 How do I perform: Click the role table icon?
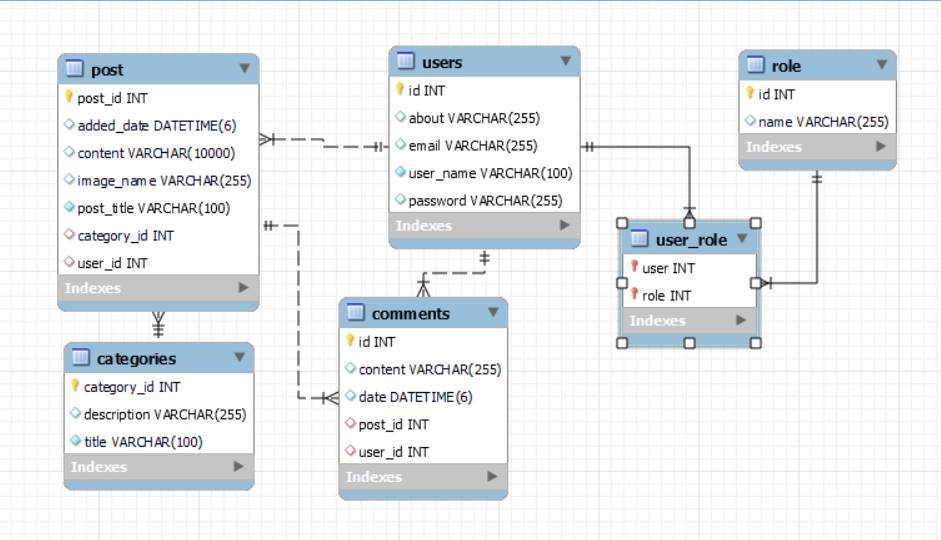(756, 65)
